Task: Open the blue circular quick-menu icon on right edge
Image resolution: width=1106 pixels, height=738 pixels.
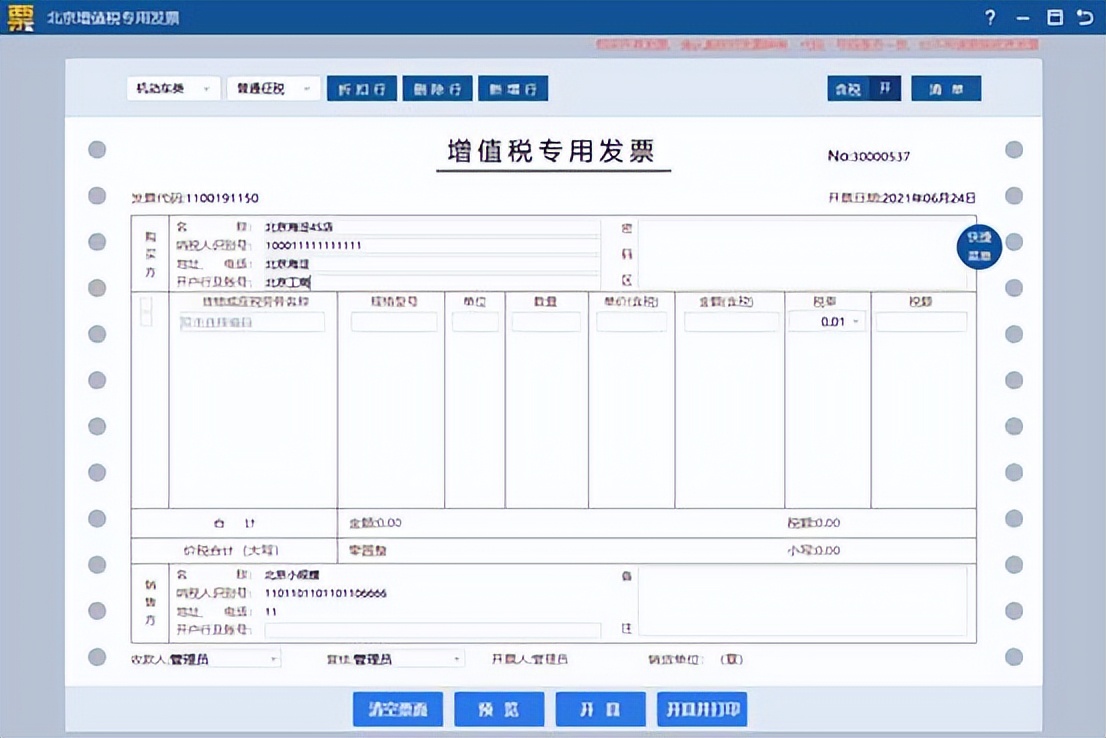Action: 979,246
